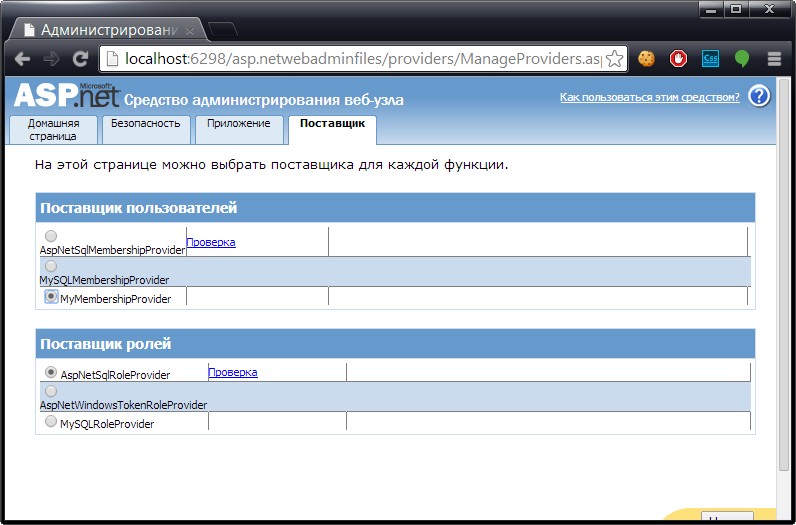Switch to the Безопасность tab

coord(146,130)
